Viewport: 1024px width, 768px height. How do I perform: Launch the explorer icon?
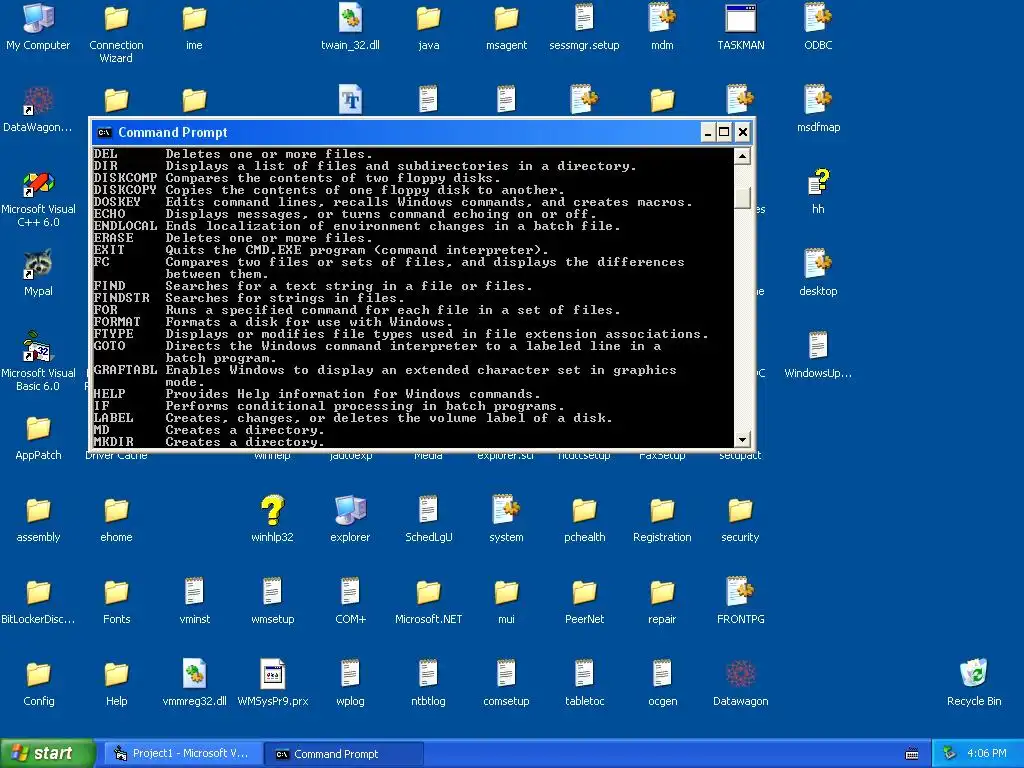[x=350, y=511]
